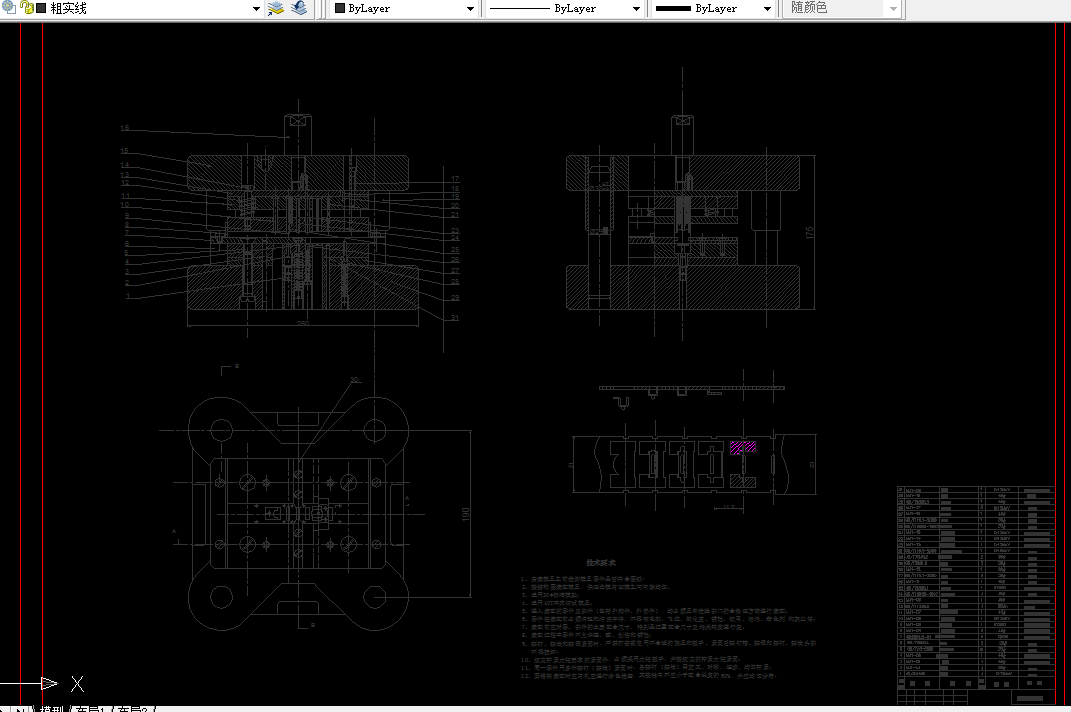Select the 技术要求 heading text
This screenshot has height=712, width=1071.
point(601,563)
